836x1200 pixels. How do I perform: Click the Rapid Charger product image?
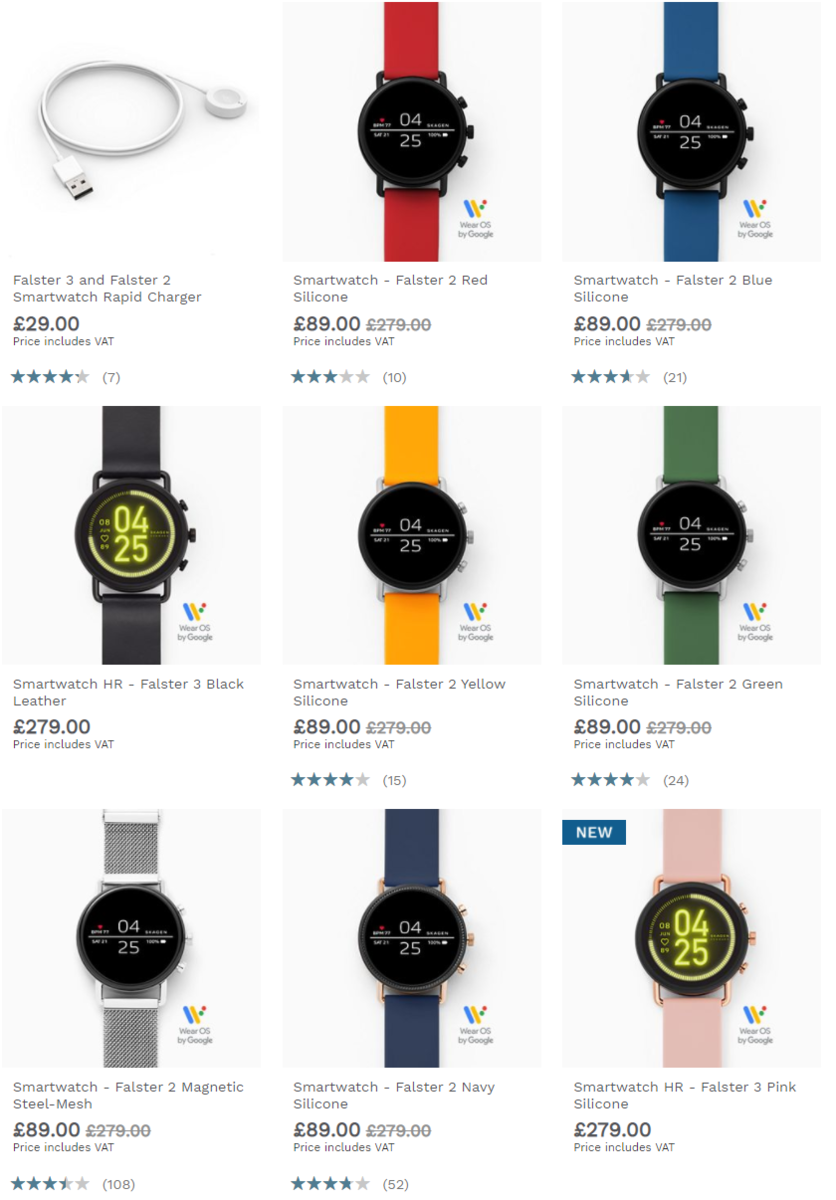tap(131, 131)
